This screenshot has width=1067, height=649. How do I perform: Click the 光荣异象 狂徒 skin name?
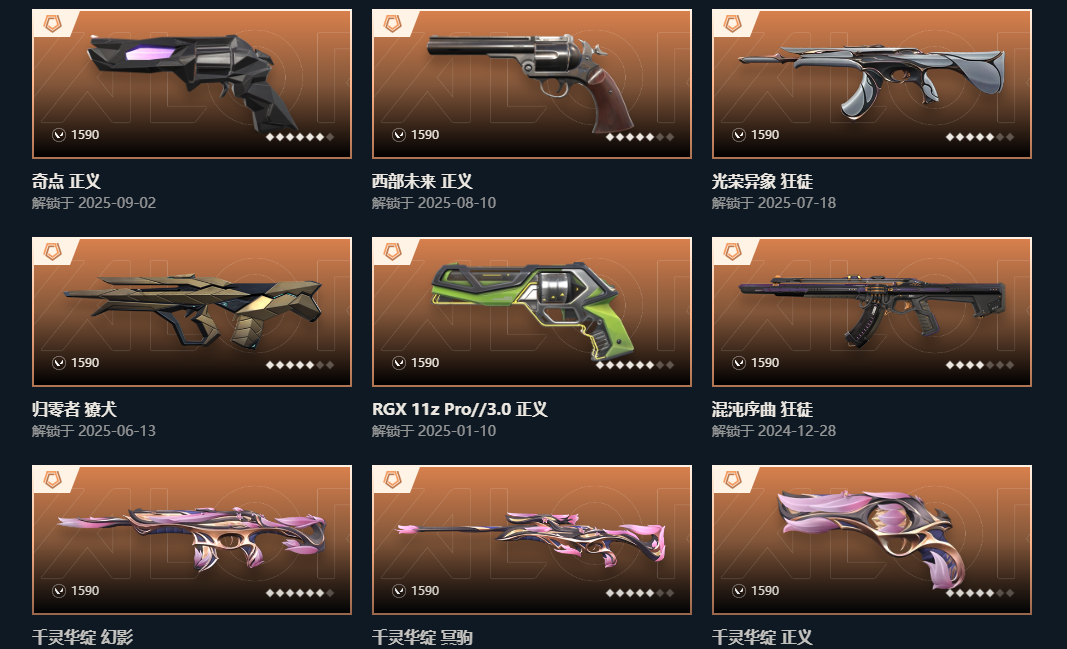[x=762, y=182]
